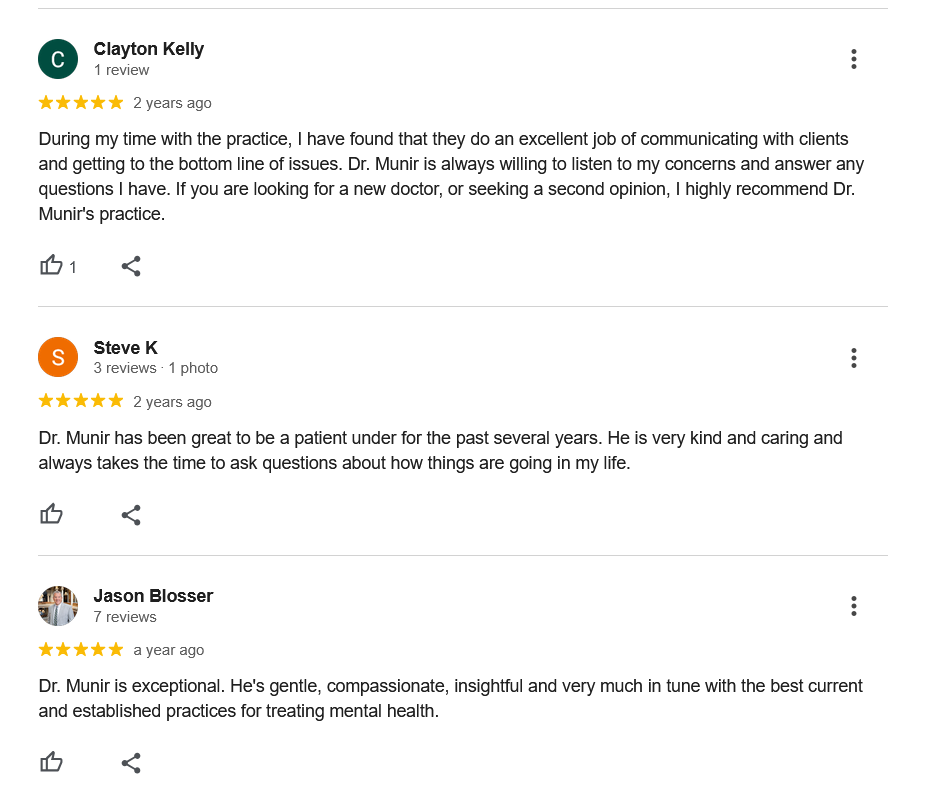Open more options for Steve K's review

[853, 358]
